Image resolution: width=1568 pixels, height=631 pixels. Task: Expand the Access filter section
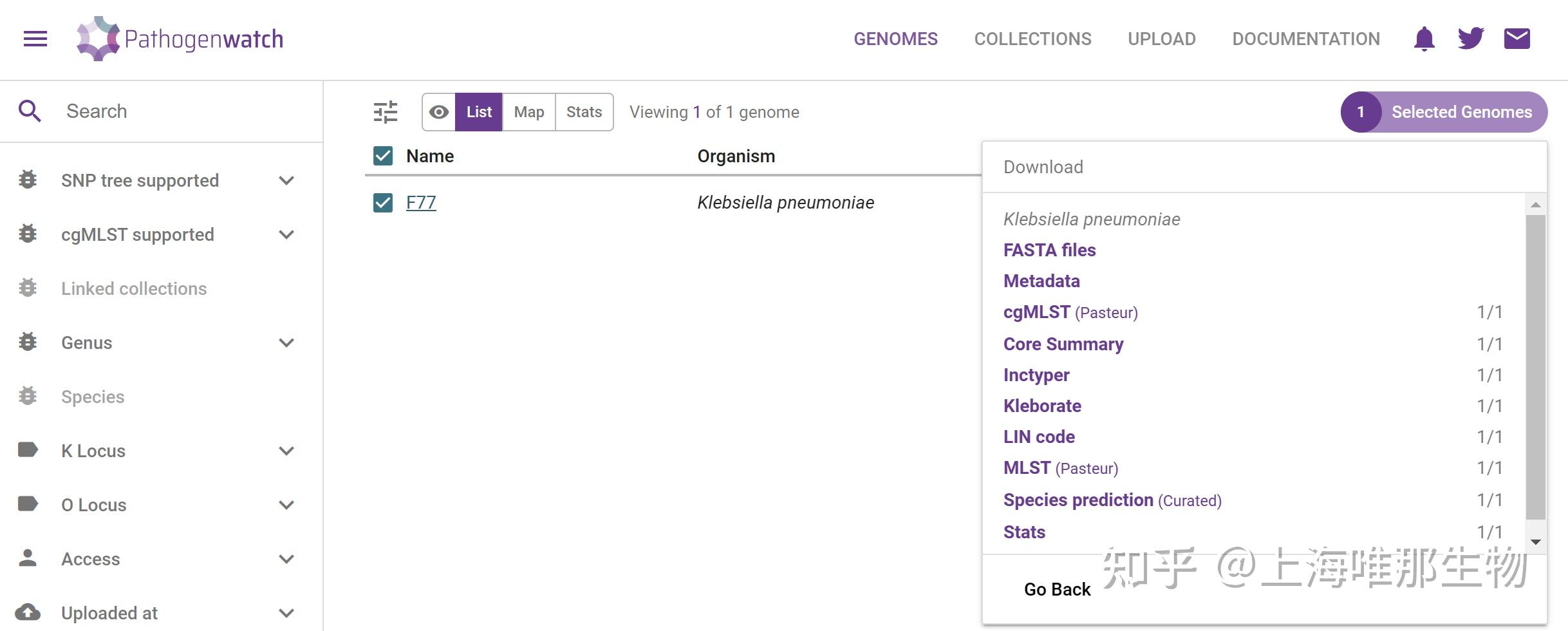[286, 559]
